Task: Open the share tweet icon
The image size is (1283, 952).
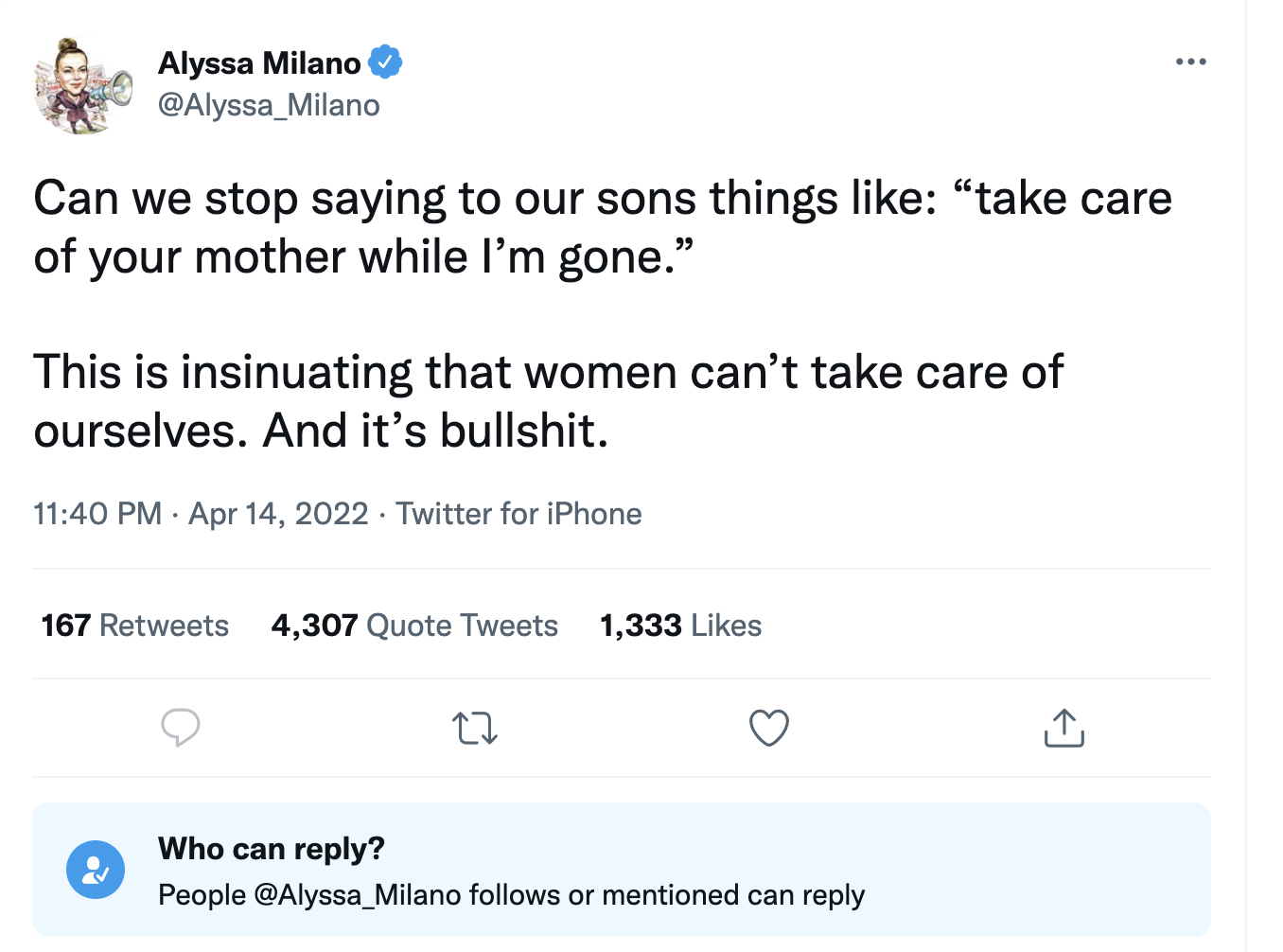Action: click(x=1063, y=728)
